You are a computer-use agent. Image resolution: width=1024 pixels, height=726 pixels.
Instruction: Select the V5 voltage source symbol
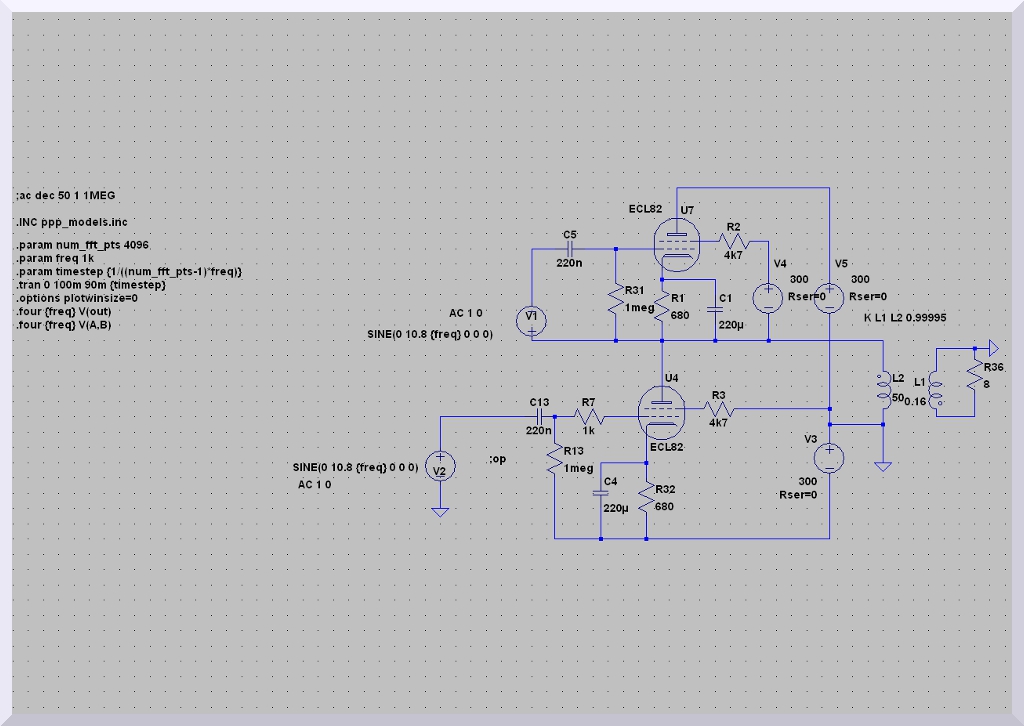pyautogui.click(x=829, y=300)
